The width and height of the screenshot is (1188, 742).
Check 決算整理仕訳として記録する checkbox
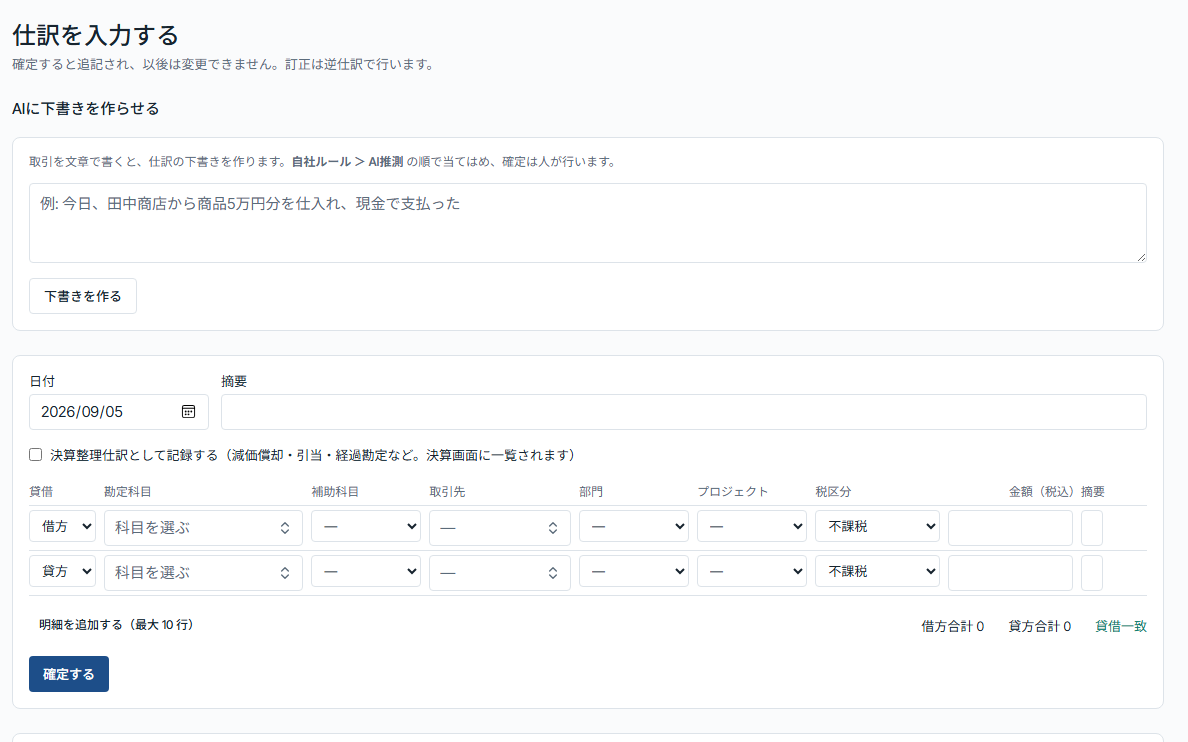(x=36, y=455)
